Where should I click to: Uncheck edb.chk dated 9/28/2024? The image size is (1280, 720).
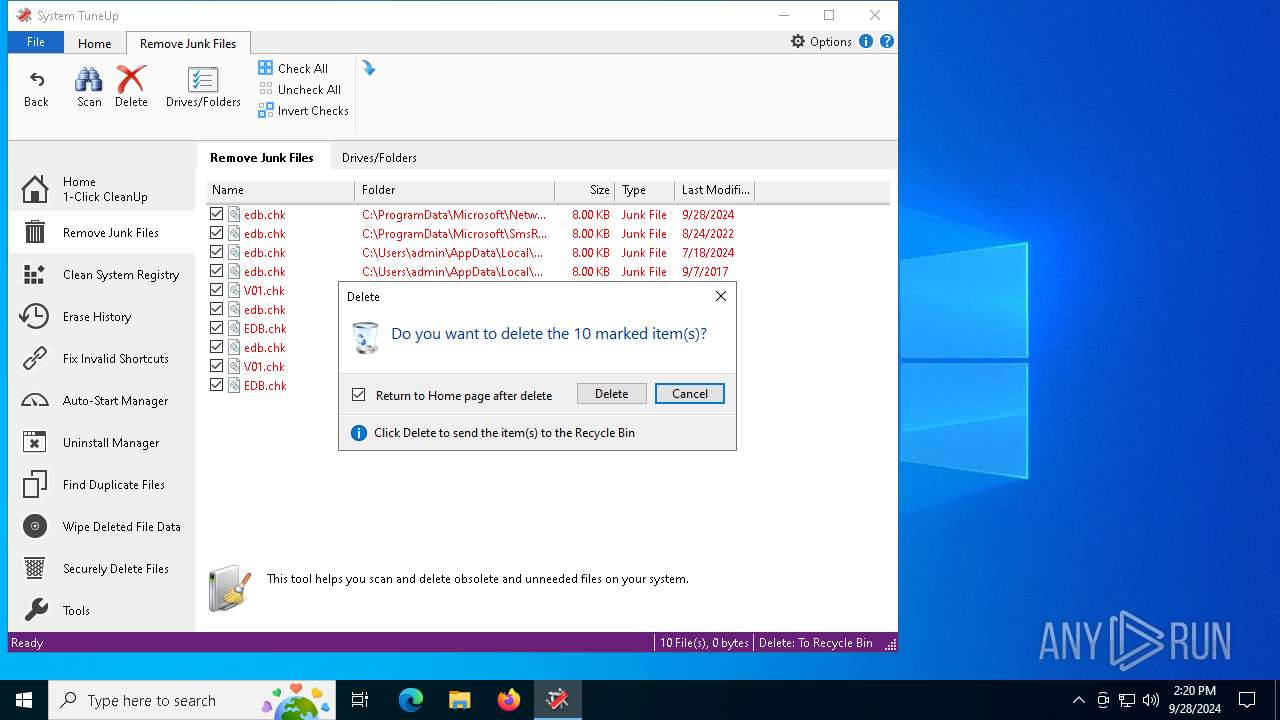pyautogui.click(x=216, y=214)
